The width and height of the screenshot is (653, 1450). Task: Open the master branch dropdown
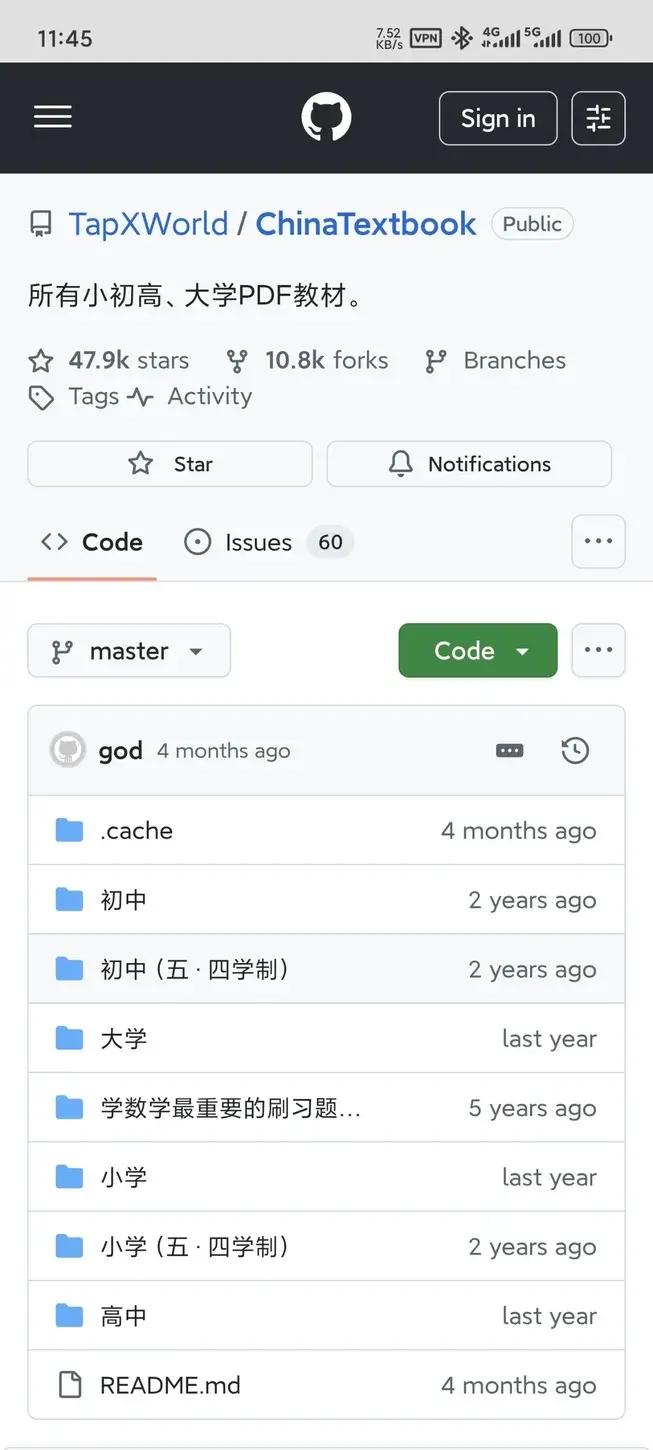(x=129, y=651)
